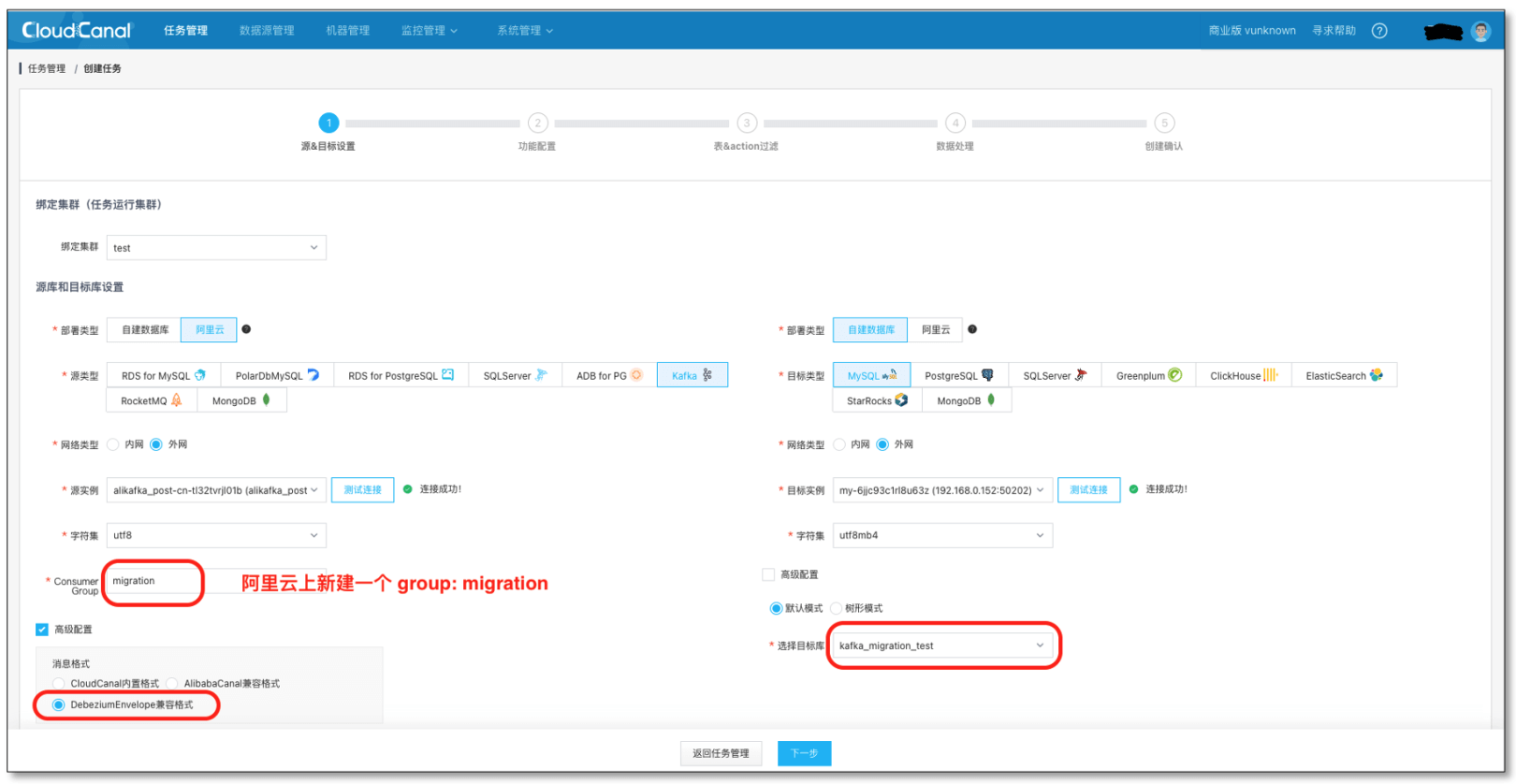The width and height of the screenshot is (1516, 784).
Task: Open 选择目标库 kafka_migration_test dropdown
Action: pyautogui.click(x=942, y=646)
